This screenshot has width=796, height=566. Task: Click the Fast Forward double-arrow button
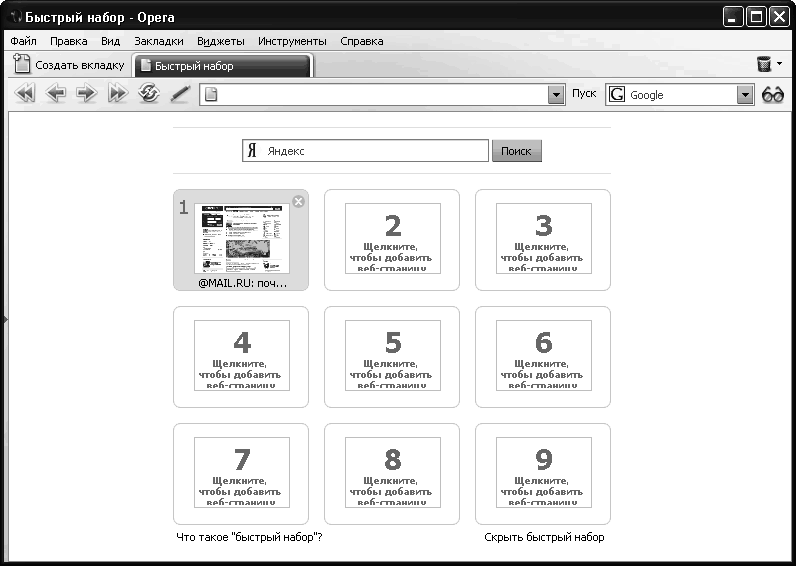click(118, 94)
